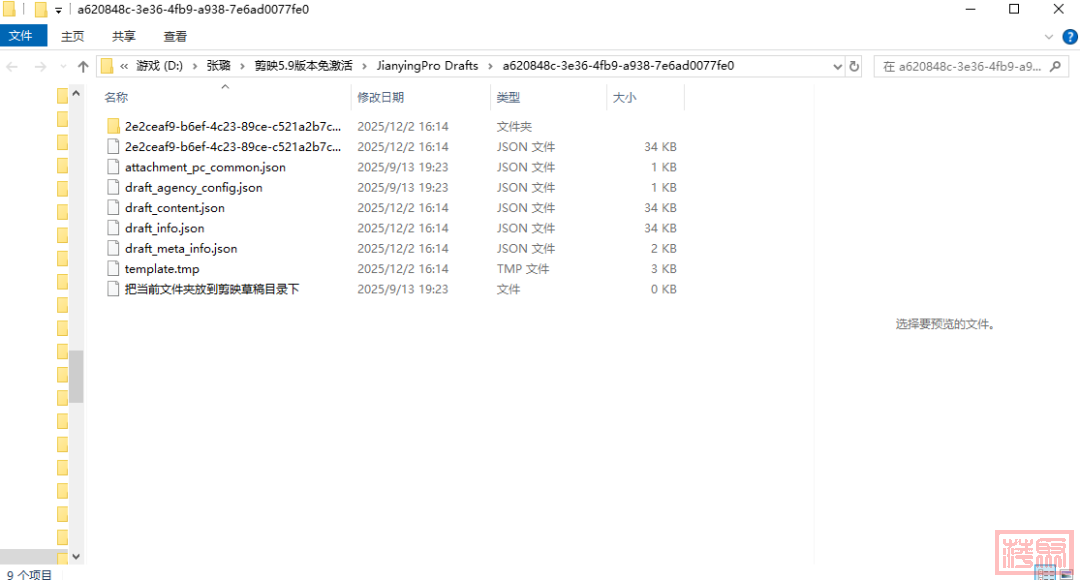The height and width of the screenshot is (580, 1080).
Task: Open the 文件 menu
Action: (21, 36)
